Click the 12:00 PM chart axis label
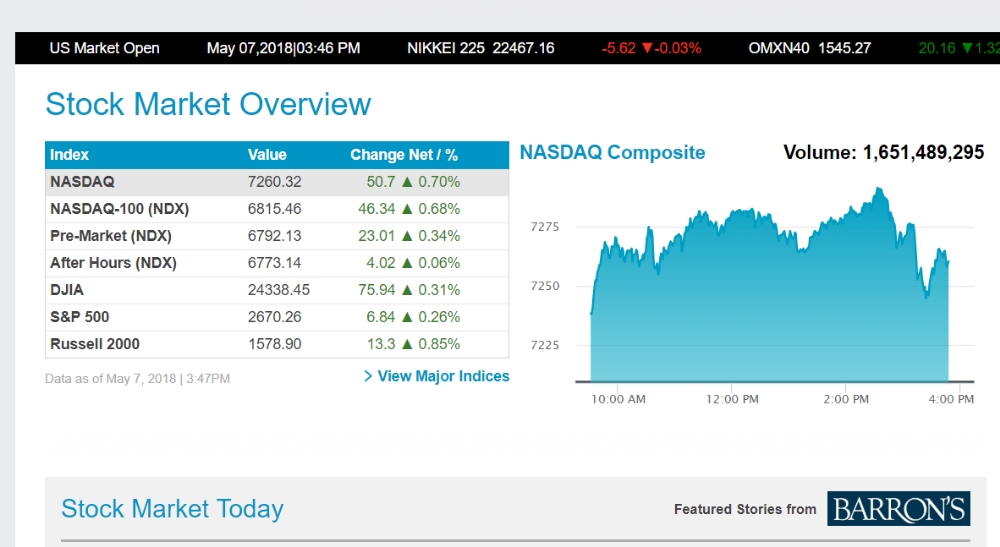 (732, 399)
